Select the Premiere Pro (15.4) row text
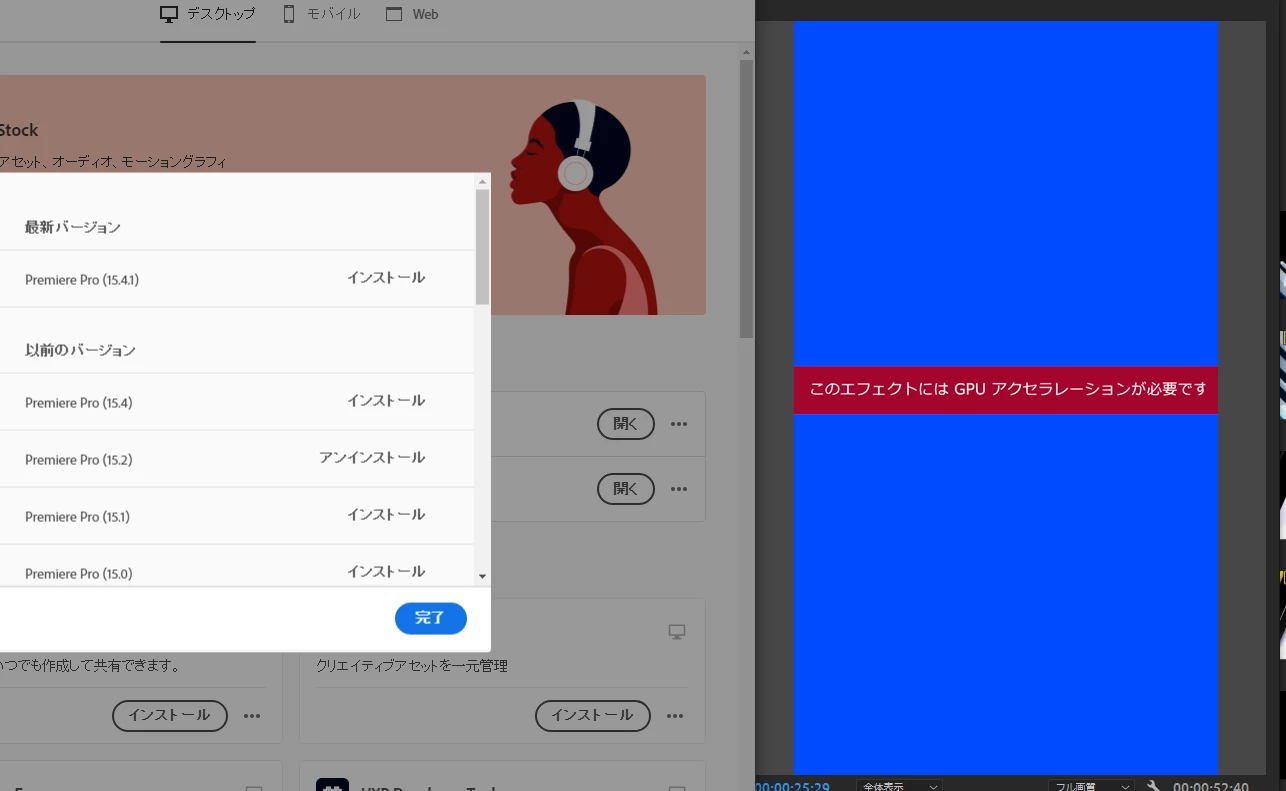1286x791 pixels. click(x=79, y=403)
